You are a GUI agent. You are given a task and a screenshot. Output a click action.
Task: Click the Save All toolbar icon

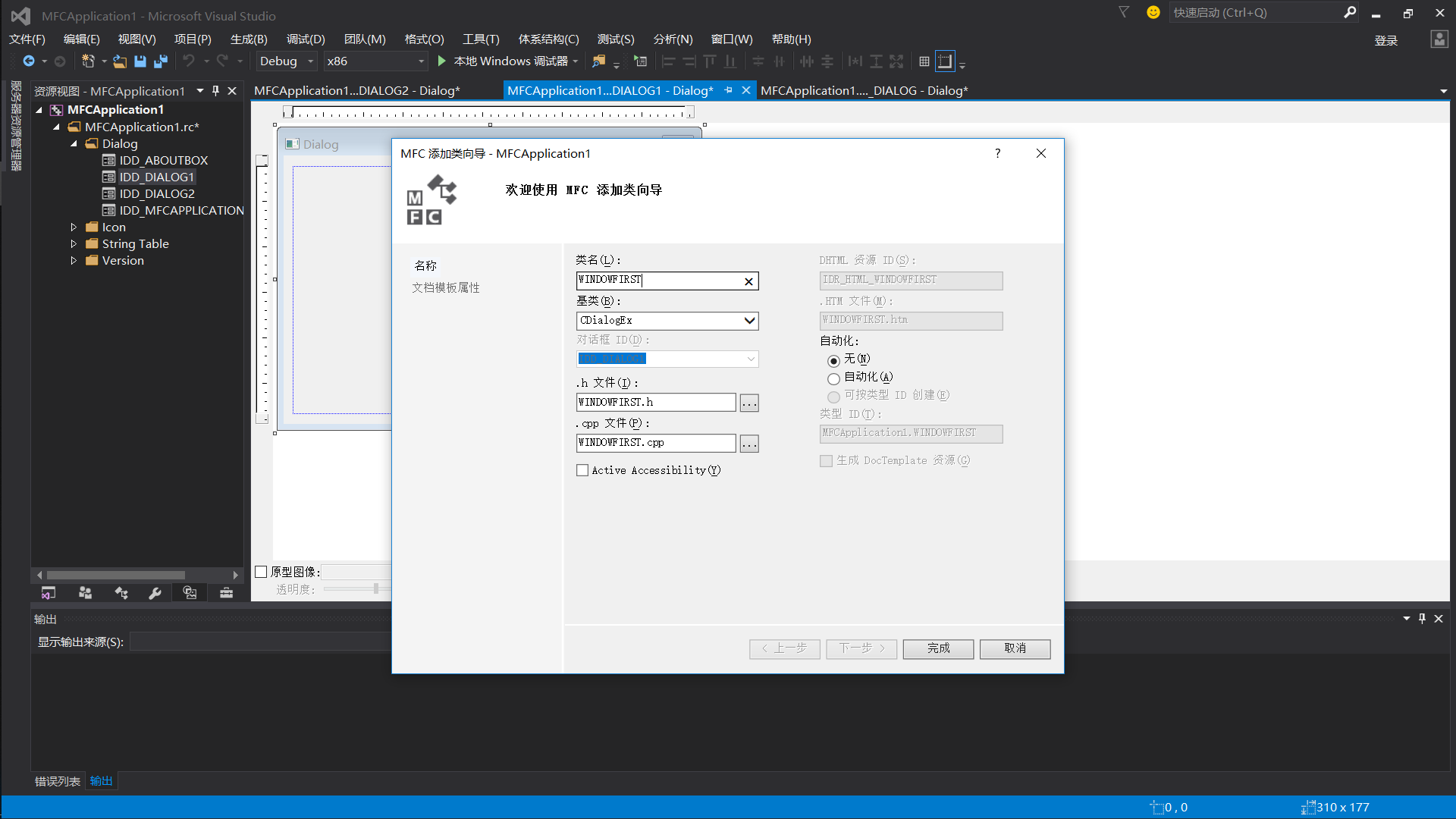click(x=160, y=61)
